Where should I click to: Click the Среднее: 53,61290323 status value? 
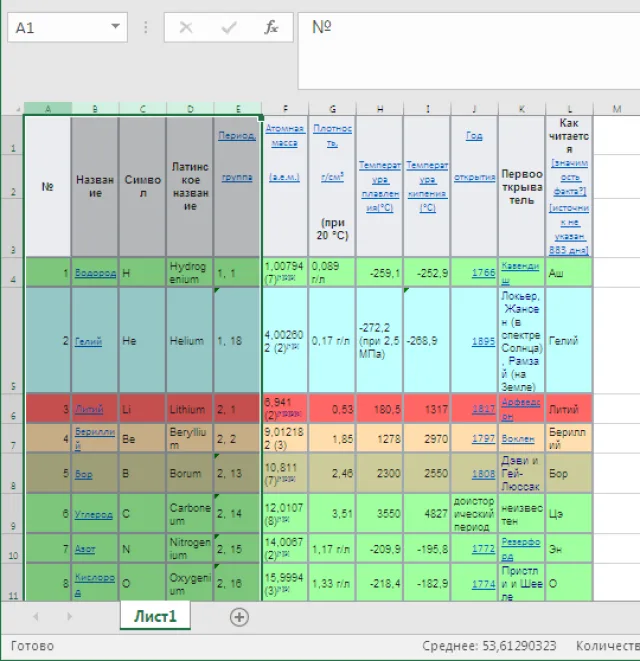(x=489, y=646)
